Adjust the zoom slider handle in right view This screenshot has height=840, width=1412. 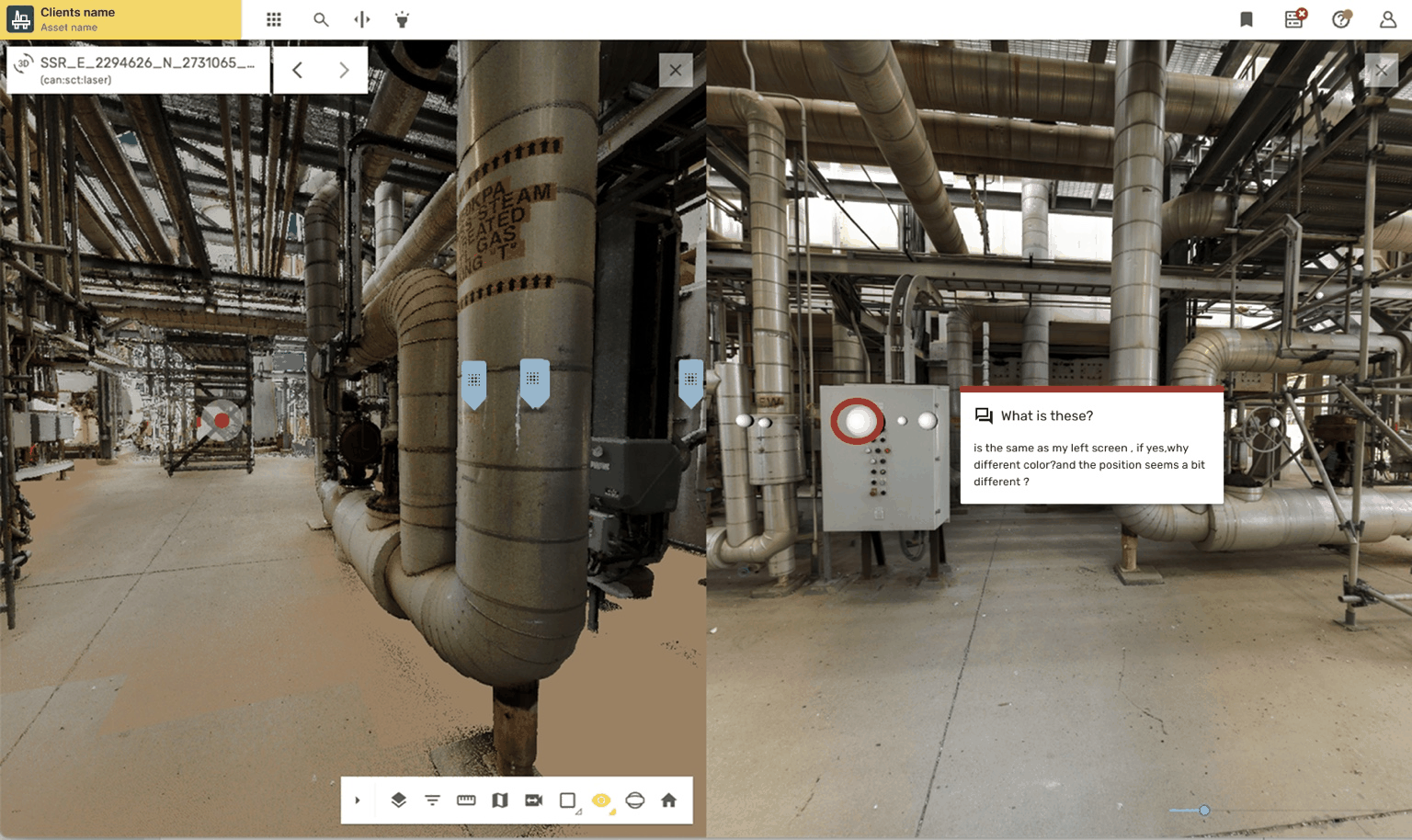1204,811
